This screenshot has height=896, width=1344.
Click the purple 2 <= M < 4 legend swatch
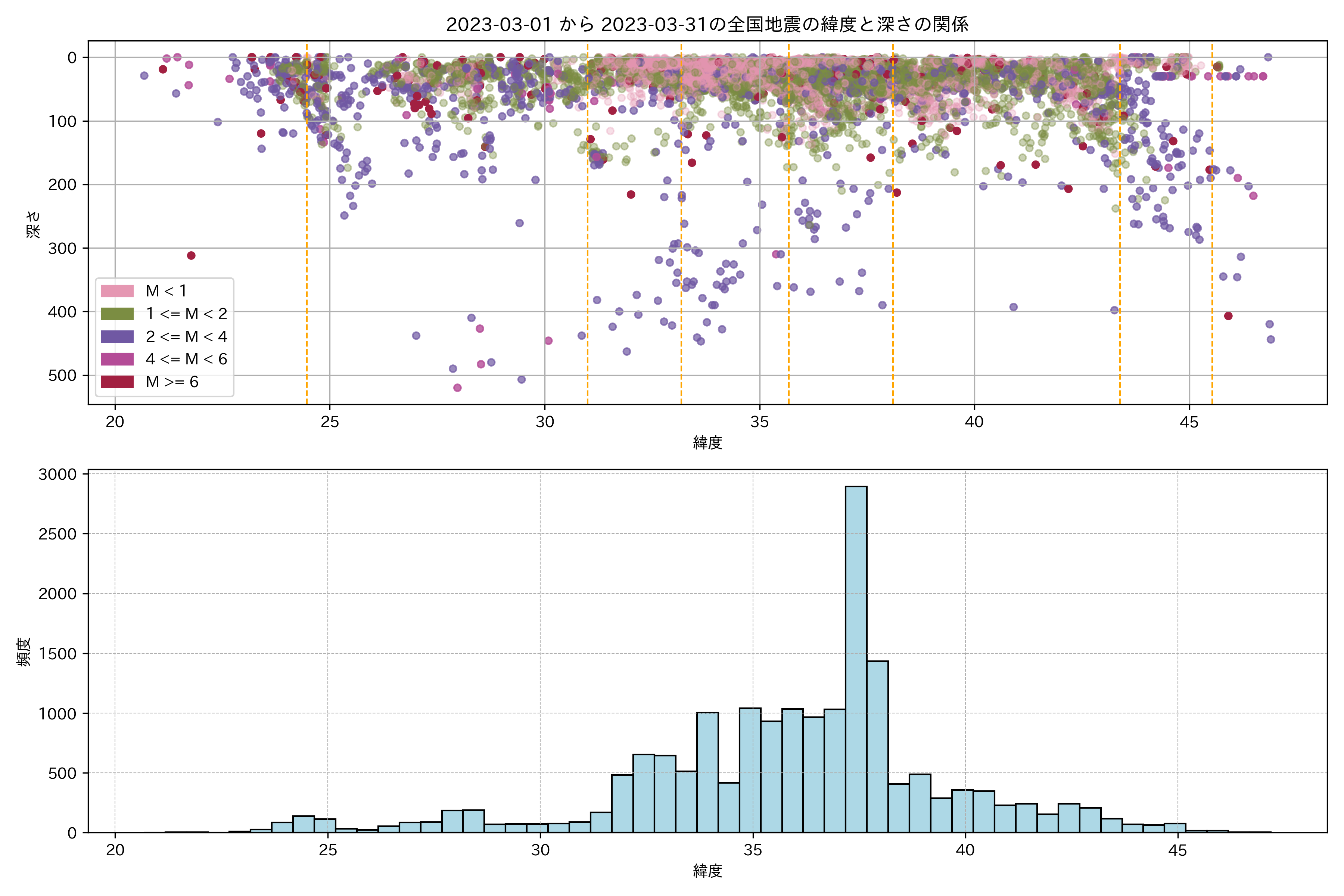(x=117, y=337)
